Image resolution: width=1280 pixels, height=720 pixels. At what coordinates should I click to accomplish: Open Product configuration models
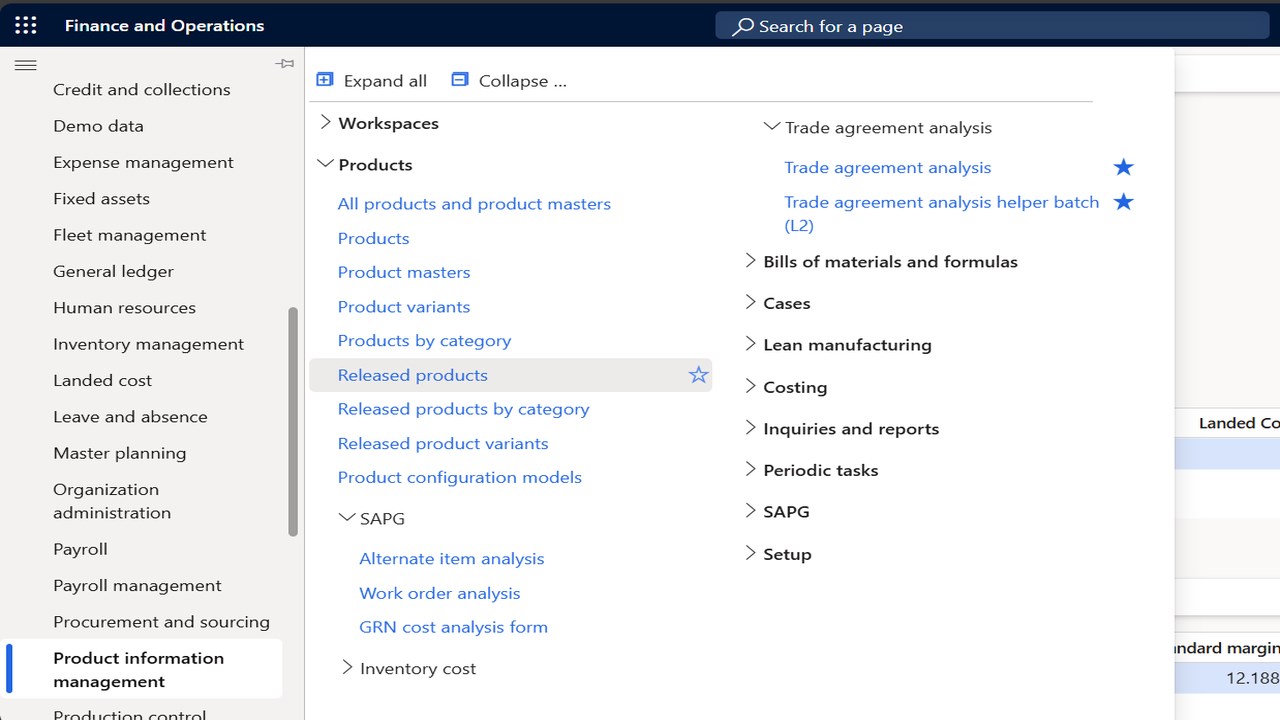click(459, 477)
